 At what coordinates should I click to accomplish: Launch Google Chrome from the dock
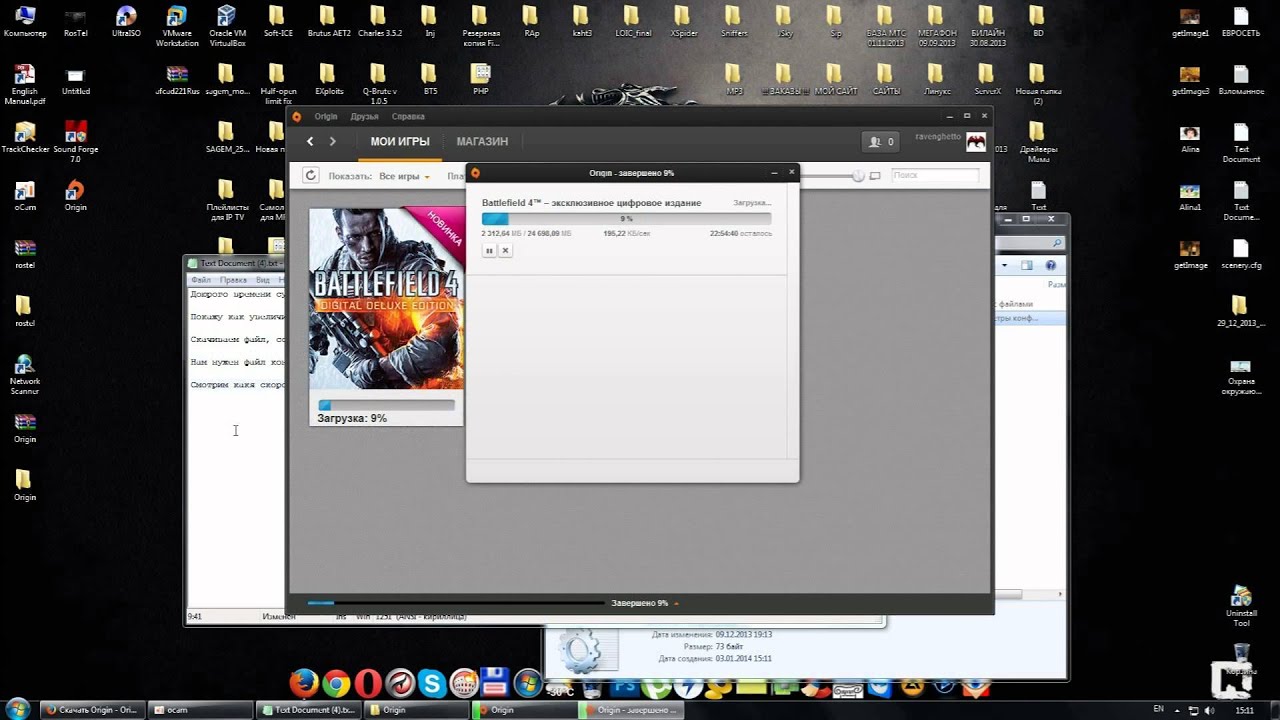click(336, 683)
